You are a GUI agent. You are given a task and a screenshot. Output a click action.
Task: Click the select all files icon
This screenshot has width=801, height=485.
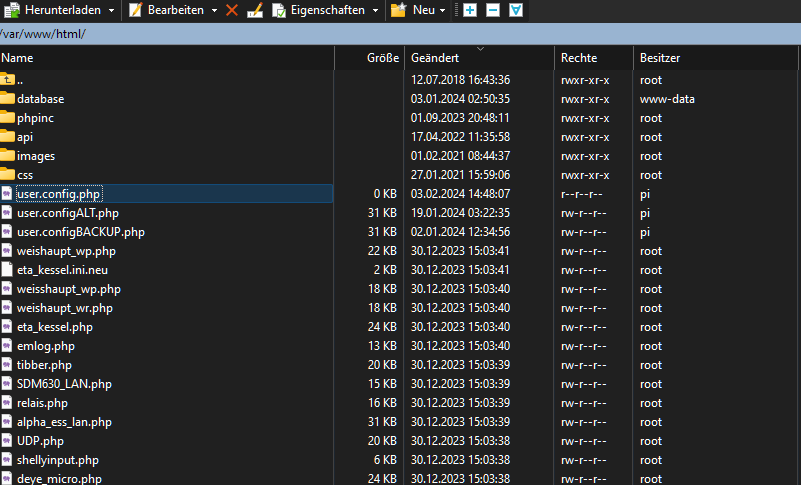(x=516, y=10)
